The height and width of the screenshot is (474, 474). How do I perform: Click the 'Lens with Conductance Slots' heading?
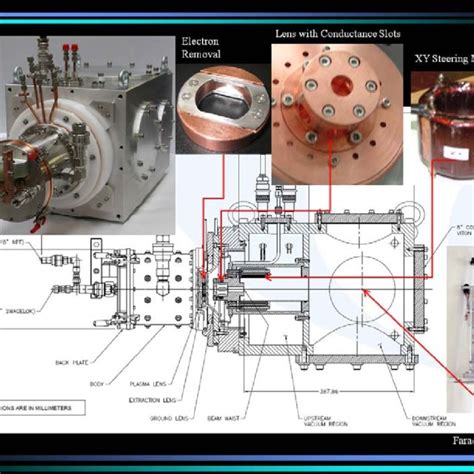click(x=338, y=34)
